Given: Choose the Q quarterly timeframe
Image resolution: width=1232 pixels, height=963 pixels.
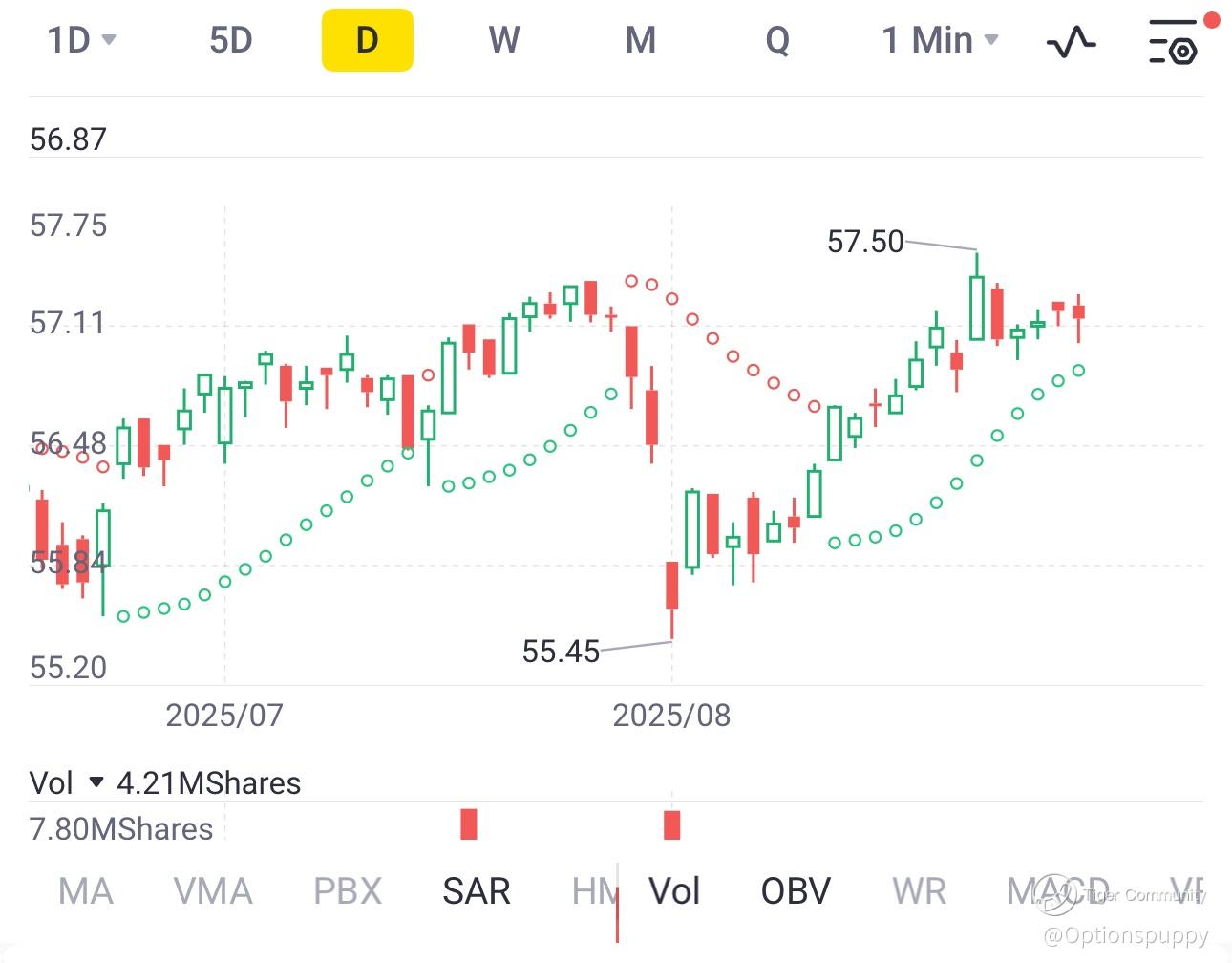Looking at the screenshot, I should pyautogui.click(x=777, y=40).
